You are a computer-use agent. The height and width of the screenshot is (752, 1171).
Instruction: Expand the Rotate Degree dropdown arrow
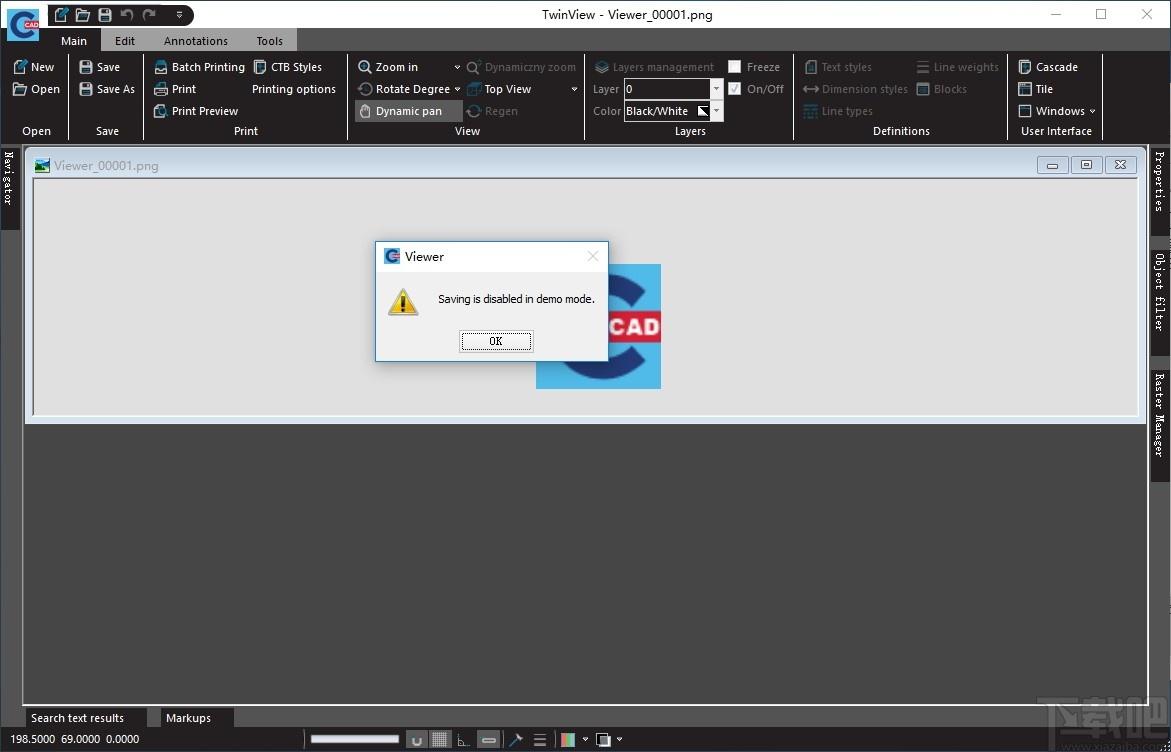coord(457,89)
